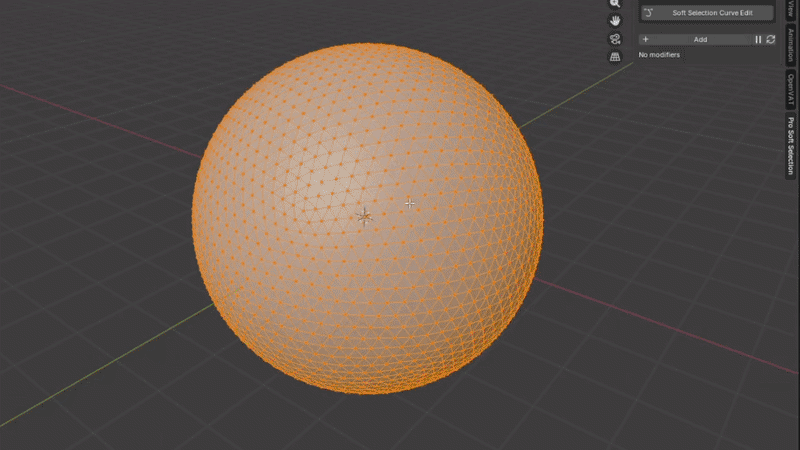Click the refresh arrows icon
This screenshot has width=800, height=450.
tap(770, 39)
